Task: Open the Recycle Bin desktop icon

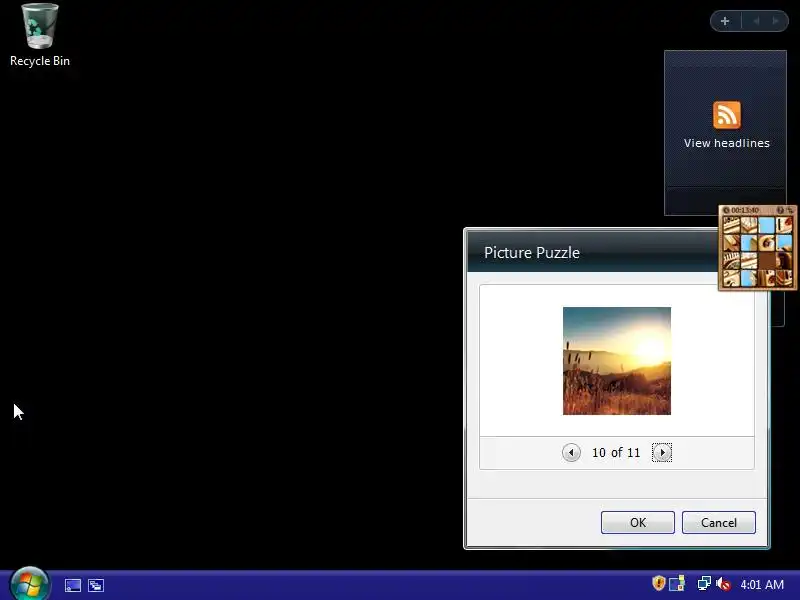Action: point(40,35)
